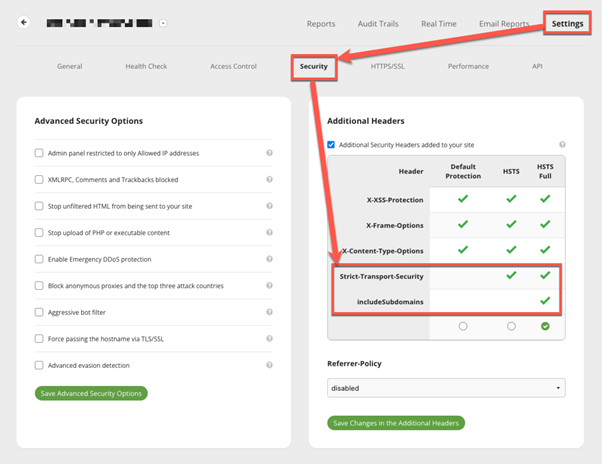The image size is (602, 464).
Task: Open help icon for Additional Security Headers
Action: [x=562, y=144]
